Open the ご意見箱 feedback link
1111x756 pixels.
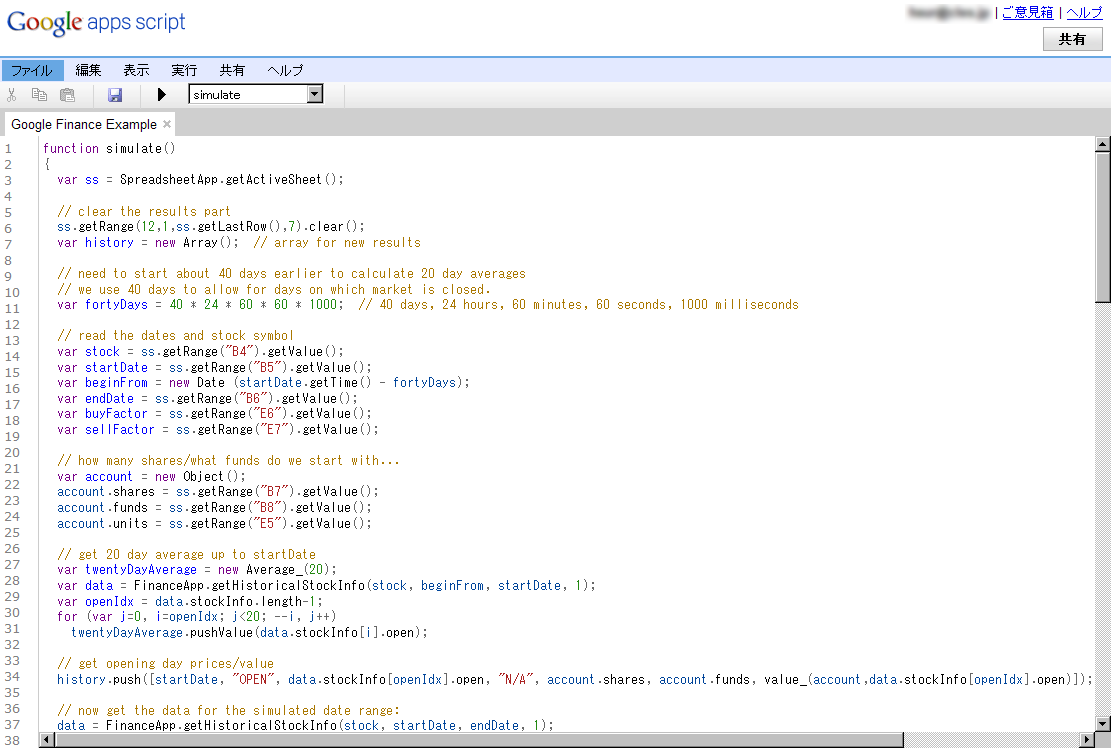1027,13
